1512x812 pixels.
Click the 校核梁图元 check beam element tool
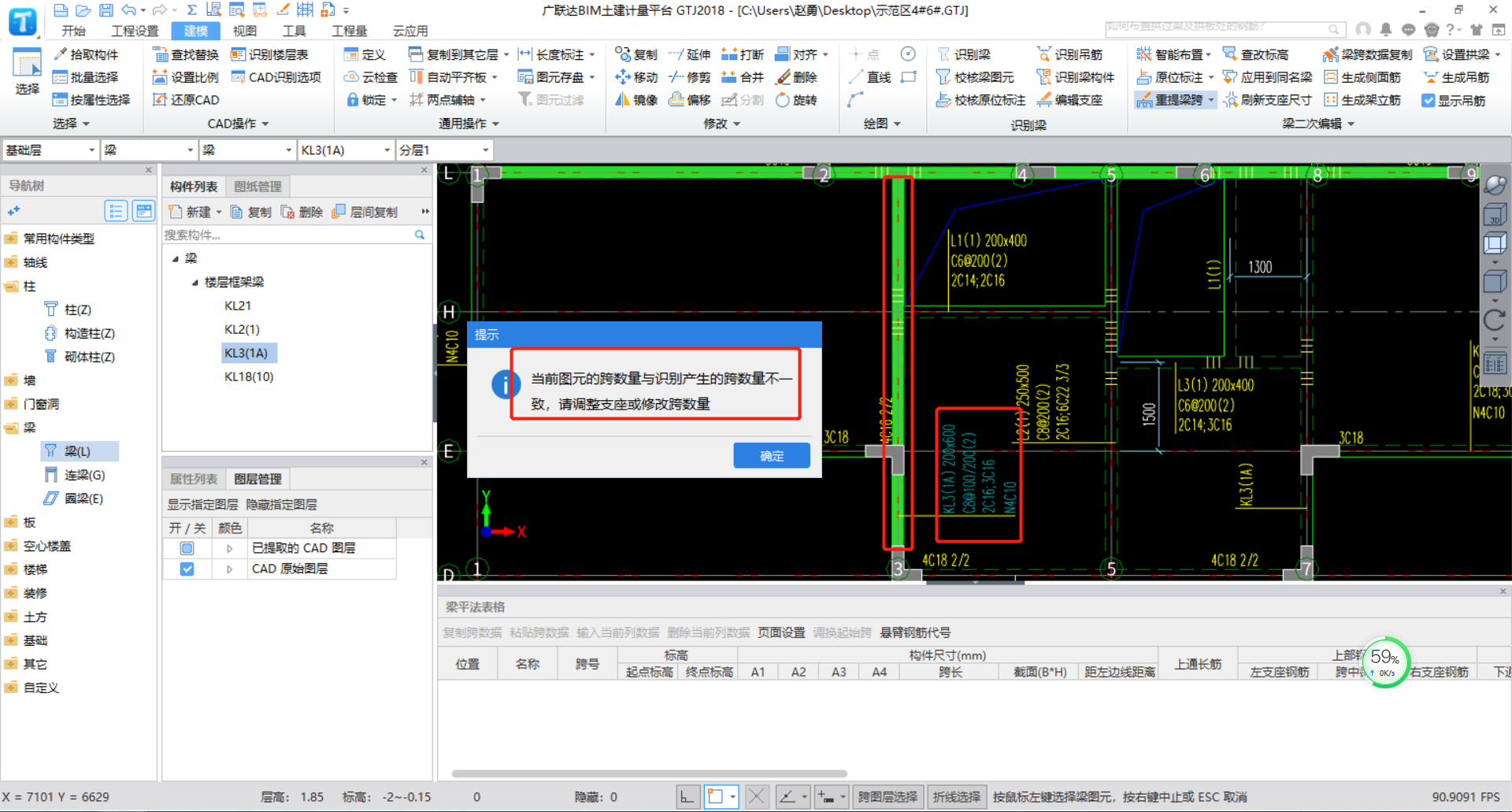tap(975, 77)
